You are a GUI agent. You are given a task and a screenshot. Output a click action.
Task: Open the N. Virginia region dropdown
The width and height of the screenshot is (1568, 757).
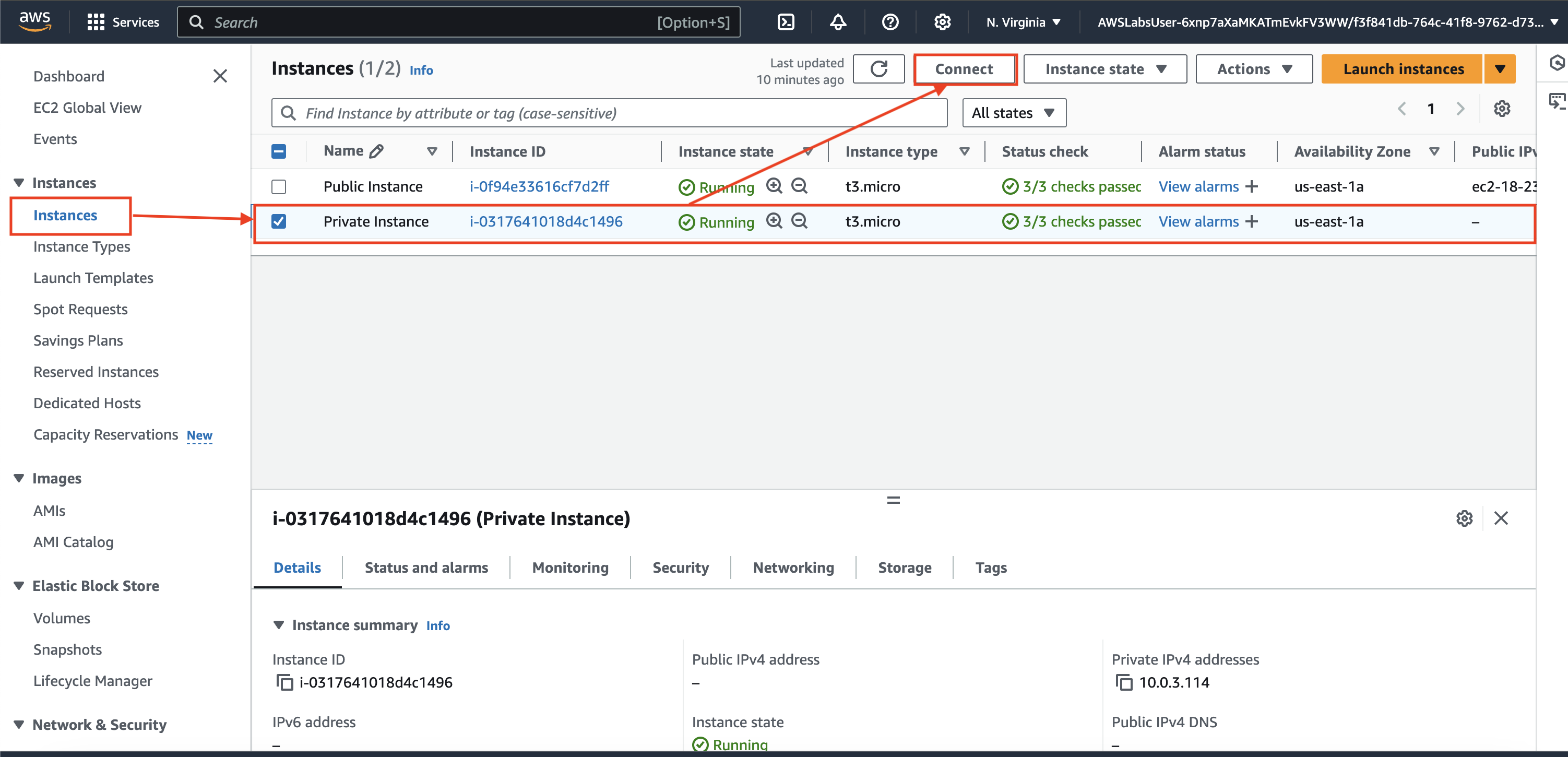1023,22
